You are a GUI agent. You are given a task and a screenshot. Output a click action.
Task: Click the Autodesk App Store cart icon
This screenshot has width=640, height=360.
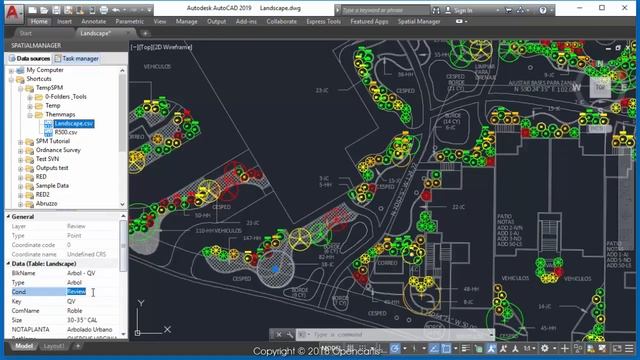point(508,10)
